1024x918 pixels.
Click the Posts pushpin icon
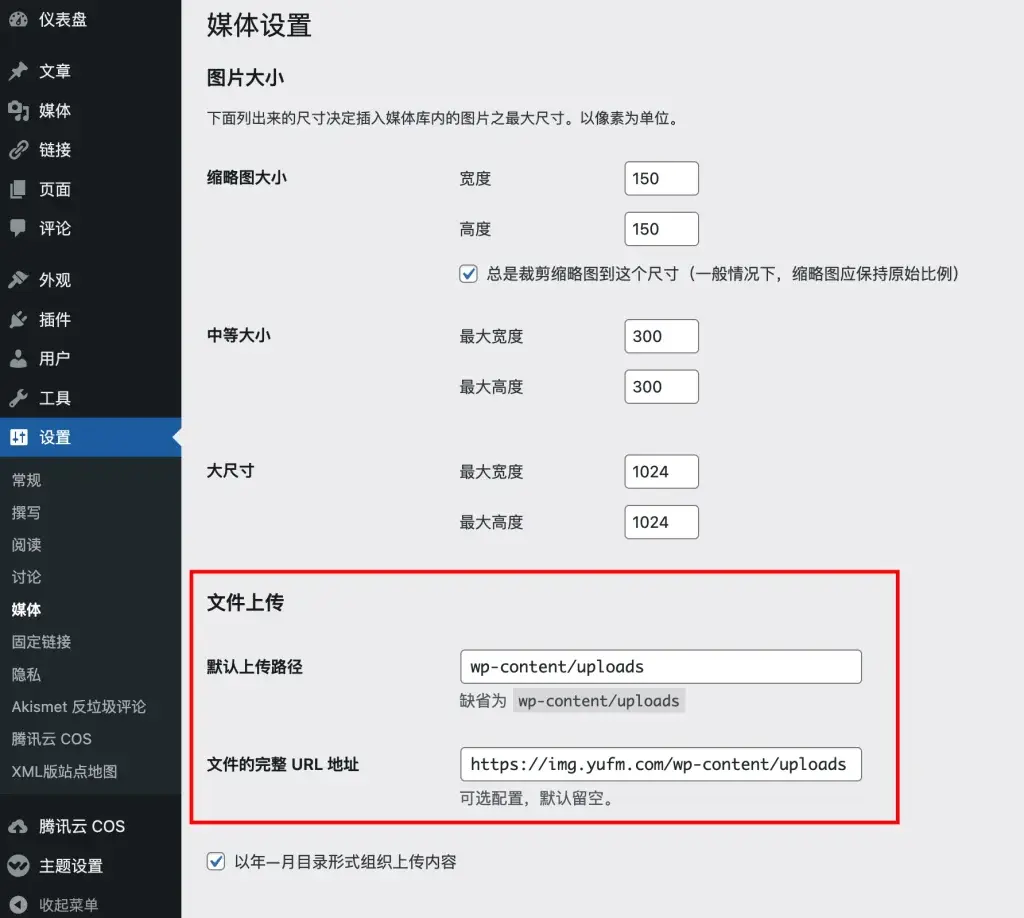point(18,71)
